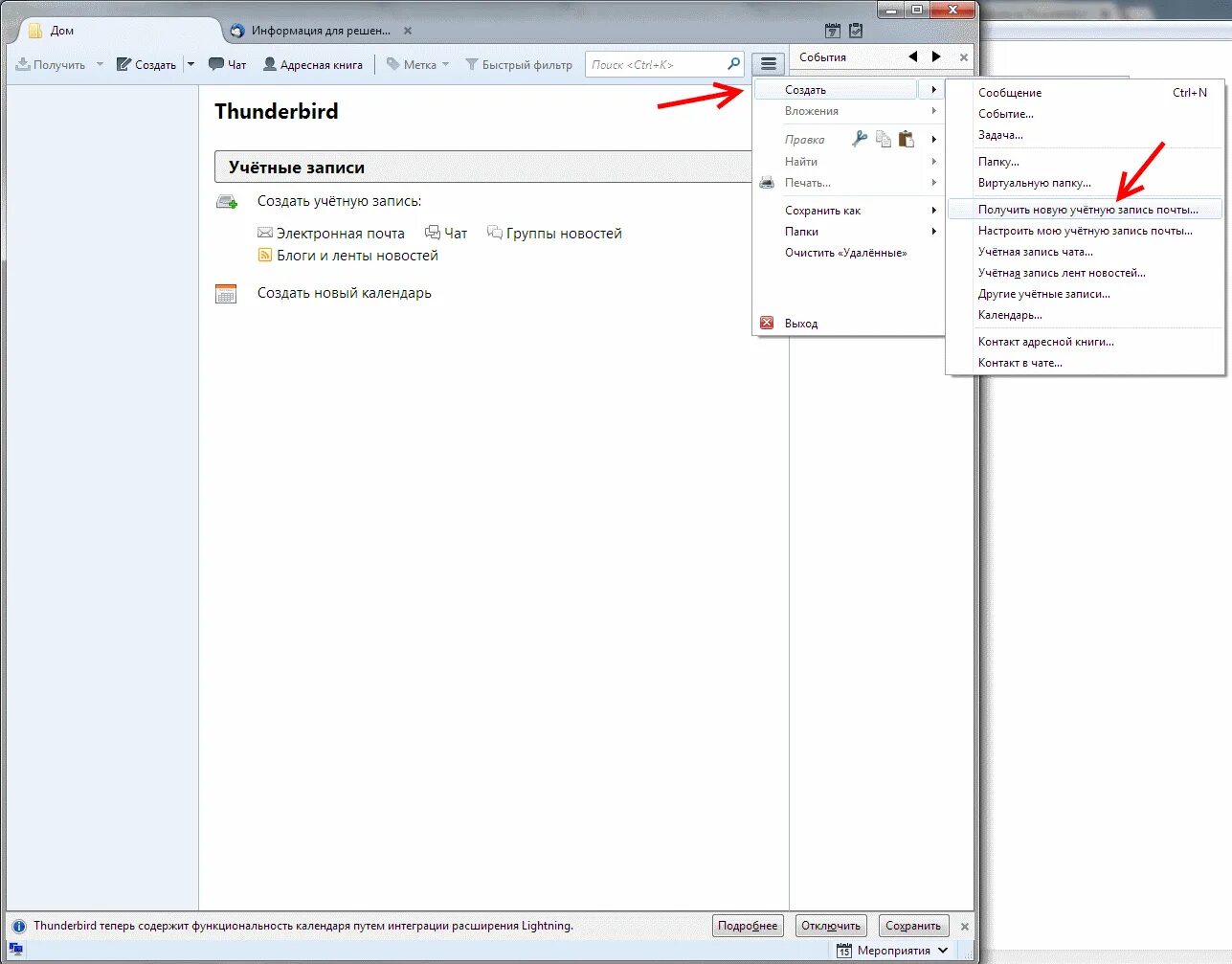Expand the Найти submenu arrow

[x=933, y=161]
